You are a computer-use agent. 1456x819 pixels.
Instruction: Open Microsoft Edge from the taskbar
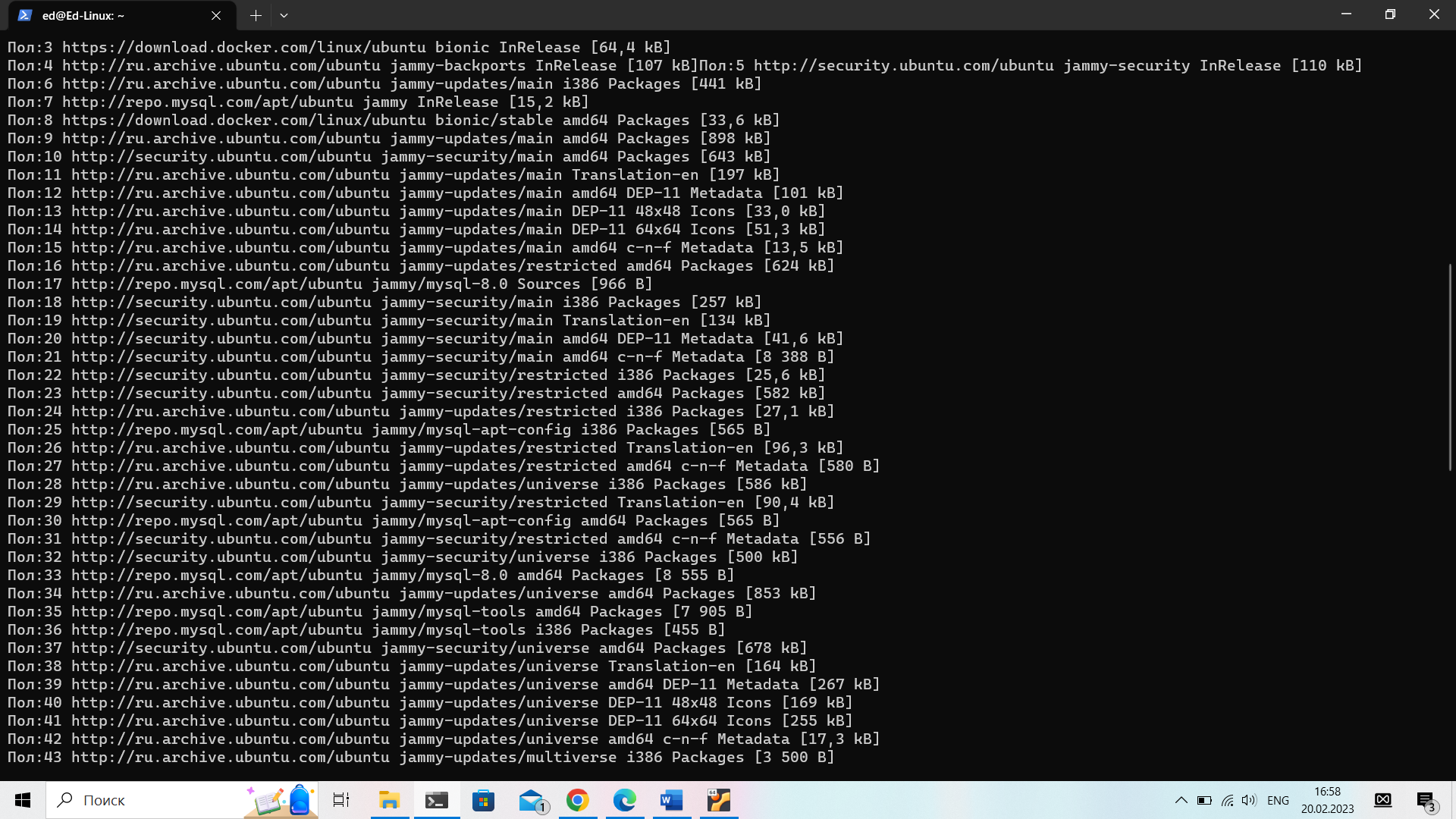coord(625,800)
